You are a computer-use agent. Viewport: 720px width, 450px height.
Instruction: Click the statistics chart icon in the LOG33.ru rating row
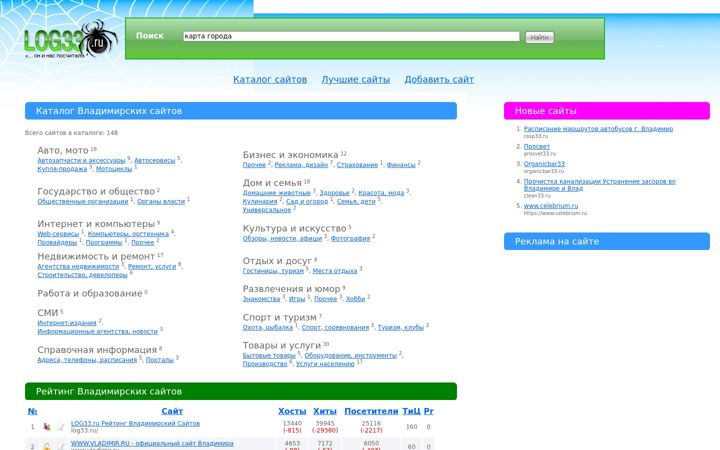[61, 427]
